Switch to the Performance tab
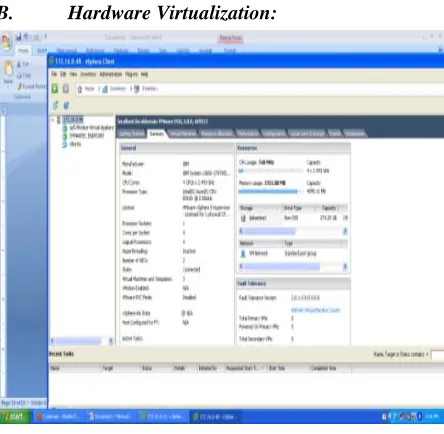This screenshot has height=434, width=444. click(x=248, y=134)
